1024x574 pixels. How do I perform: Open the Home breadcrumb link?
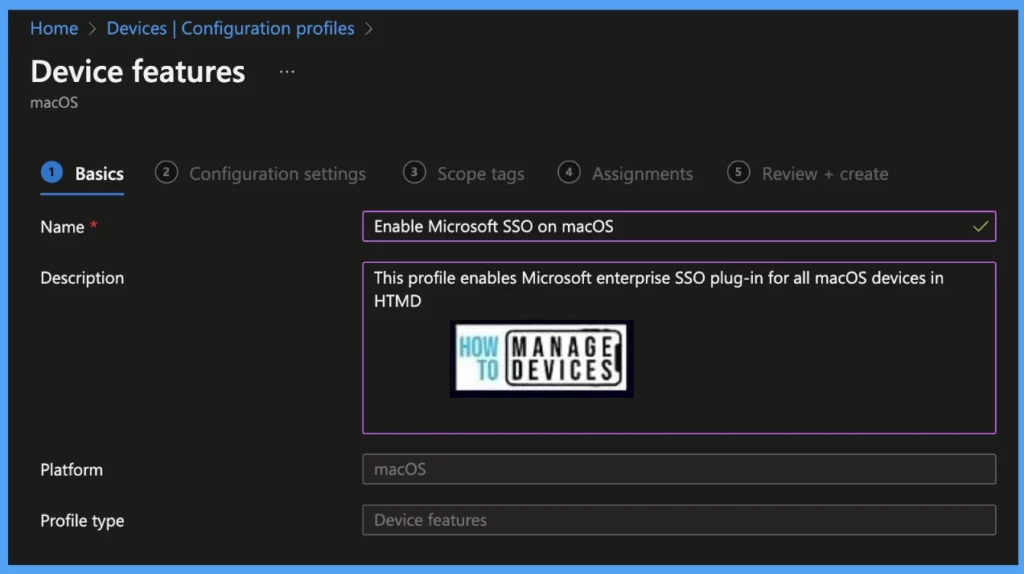[x=54, y=28]
